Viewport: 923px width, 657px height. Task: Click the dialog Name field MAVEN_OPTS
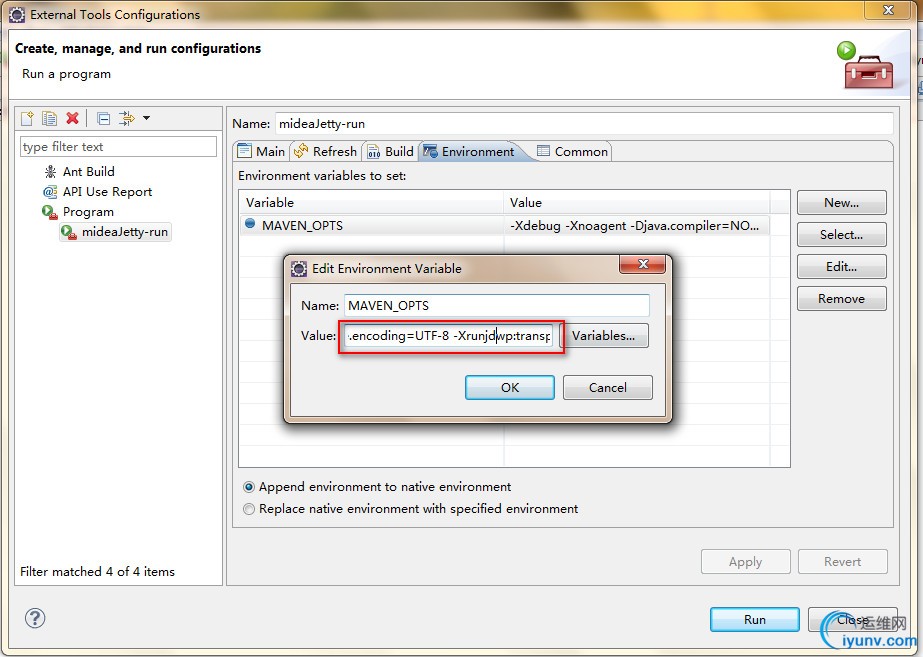point(496,306)
